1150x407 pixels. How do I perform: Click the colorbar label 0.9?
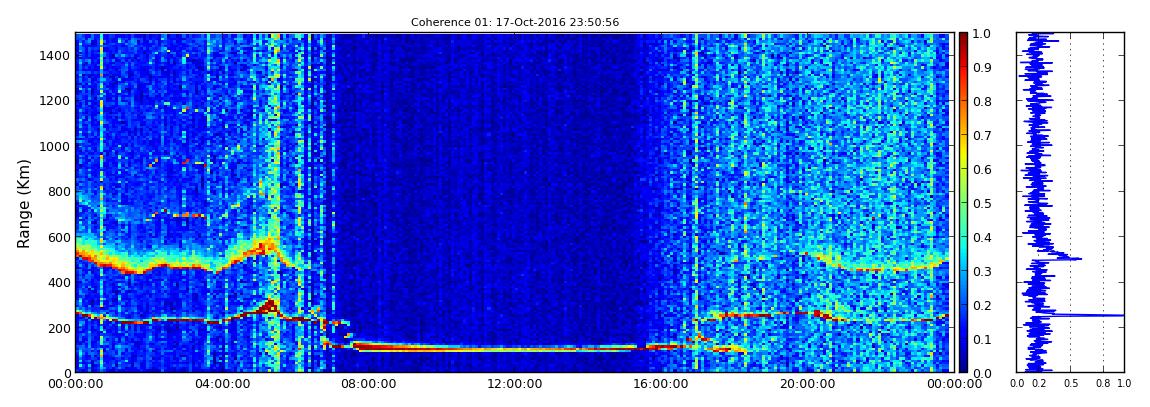[981, 67]
